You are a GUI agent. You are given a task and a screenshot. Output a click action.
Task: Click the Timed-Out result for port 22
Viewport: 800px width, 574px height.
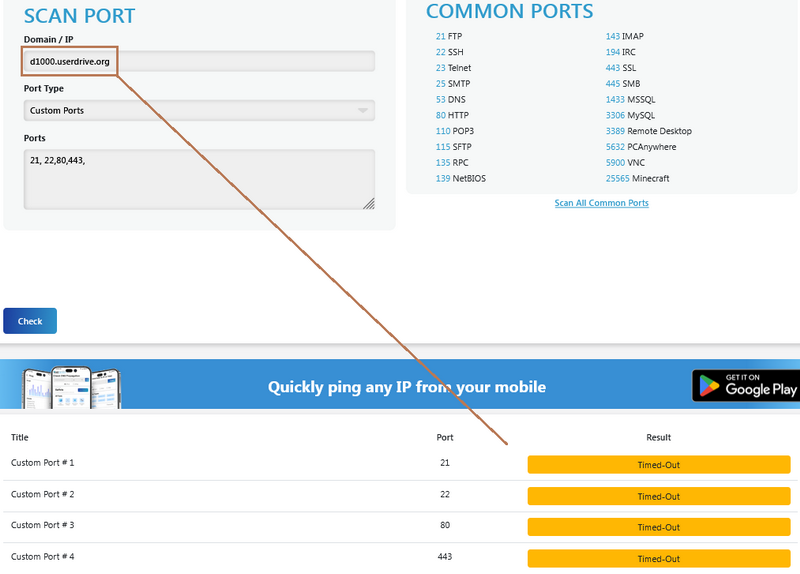659,496
